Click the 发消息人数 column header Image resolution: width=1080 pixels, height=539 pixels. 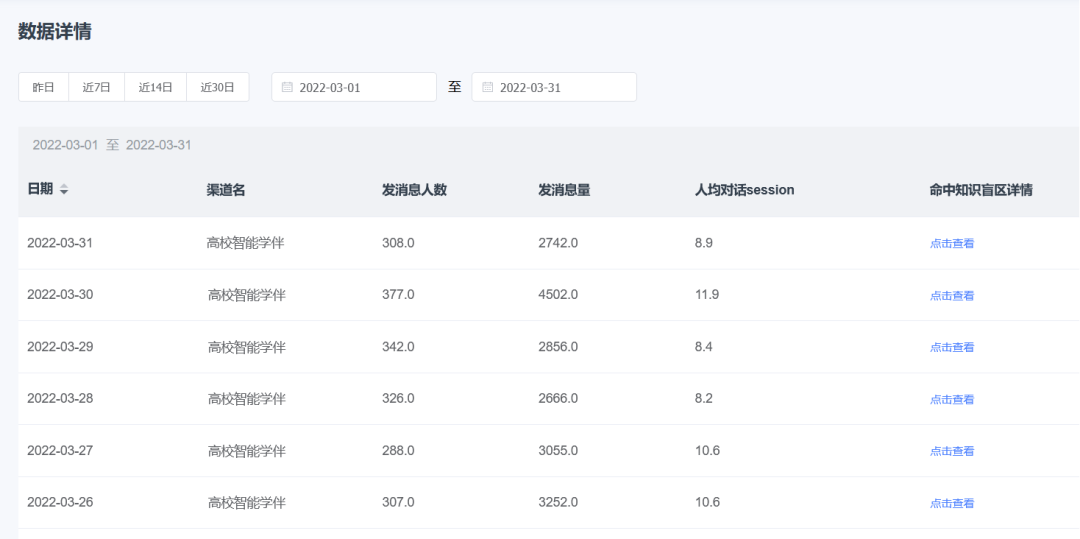[415, 190]
